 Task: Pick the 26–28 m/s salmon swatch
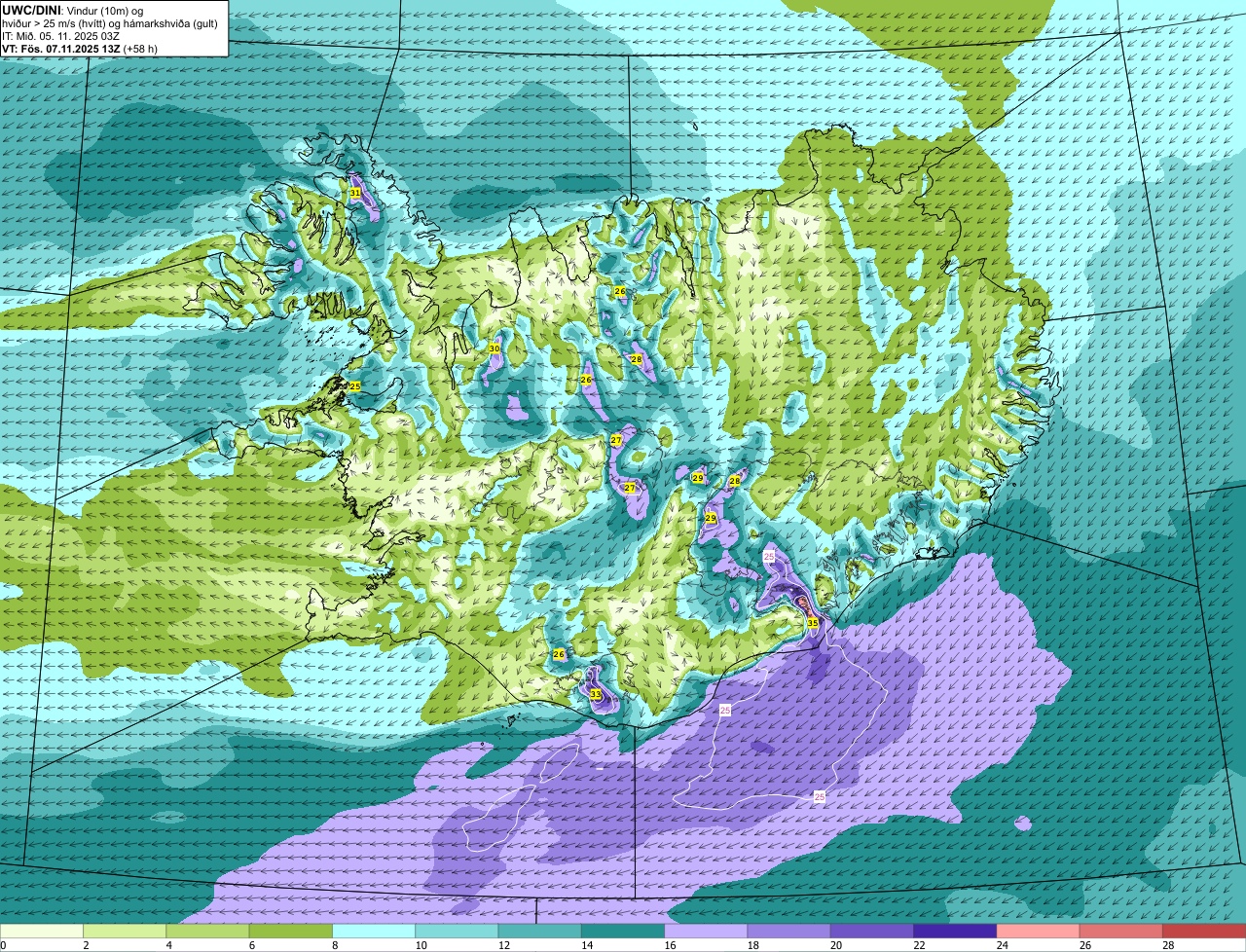(1121, 932)
